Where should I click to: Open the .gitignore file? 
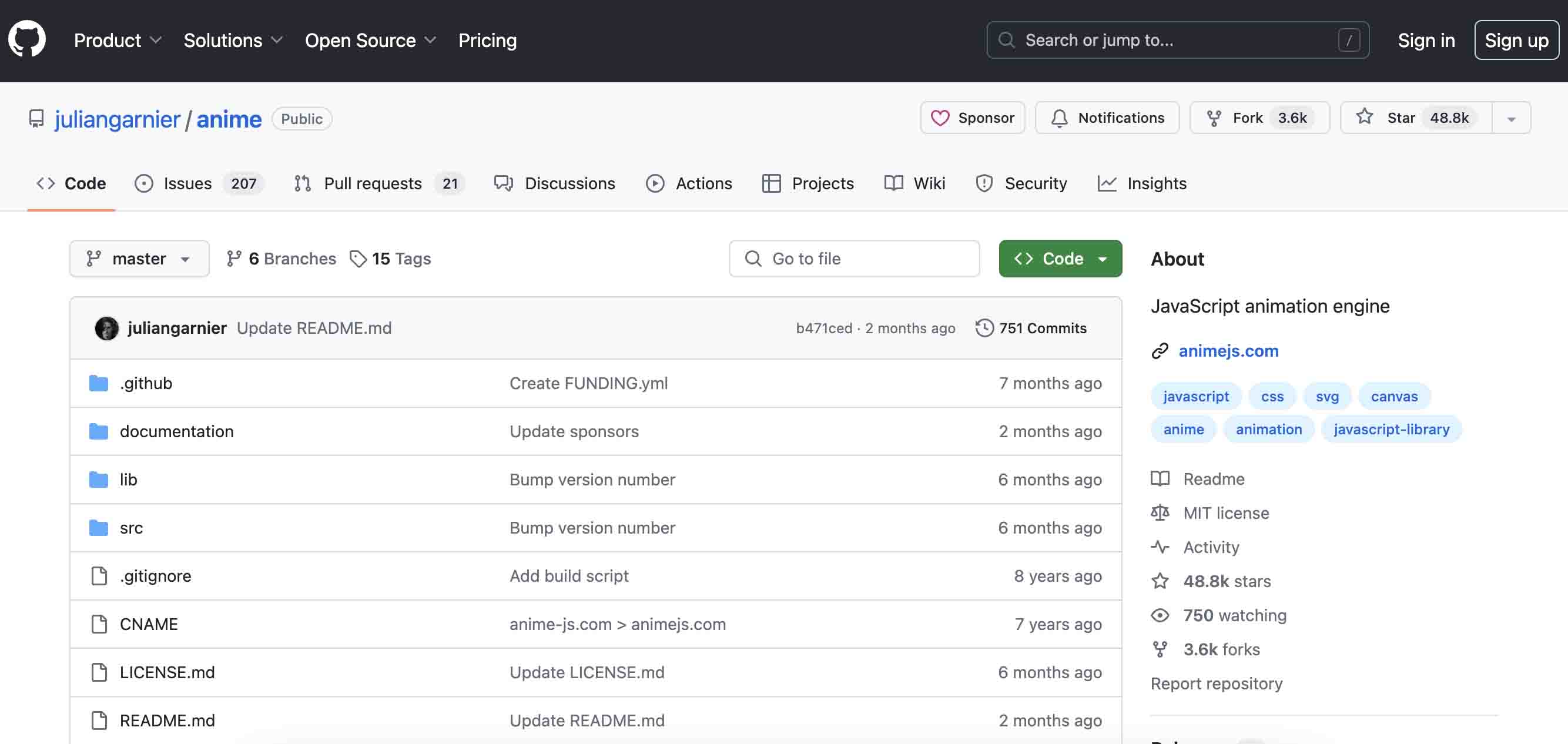pos(155,575)
